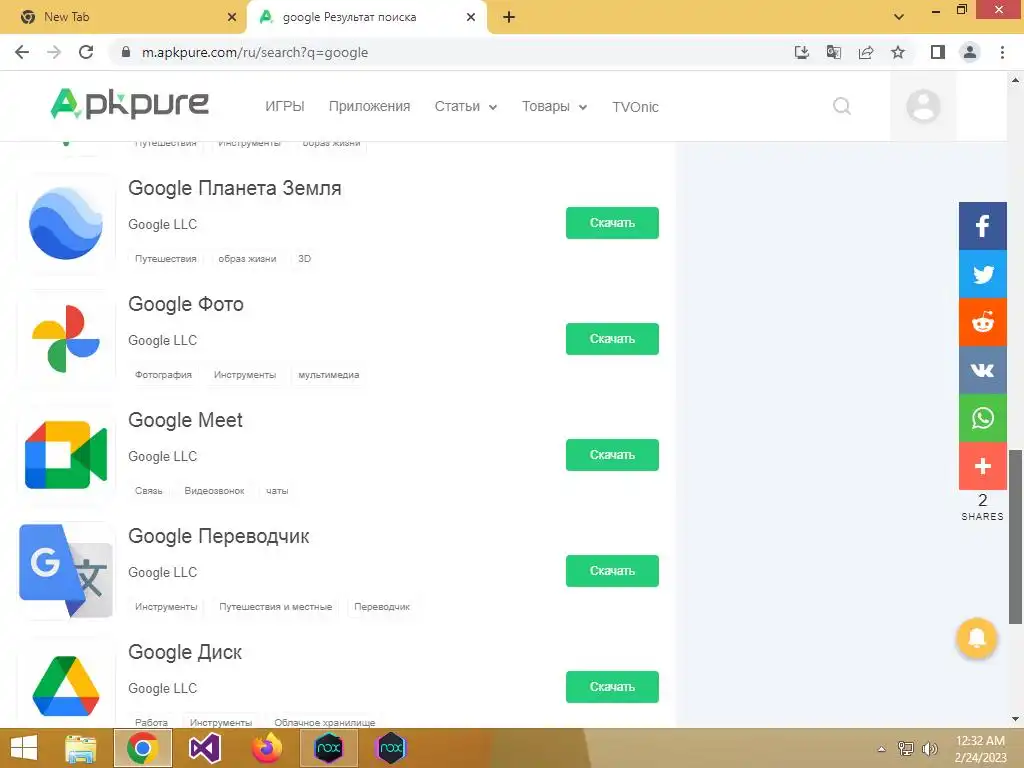
Task: Show hidden tray icons arrow
Action: pos(882,749)
